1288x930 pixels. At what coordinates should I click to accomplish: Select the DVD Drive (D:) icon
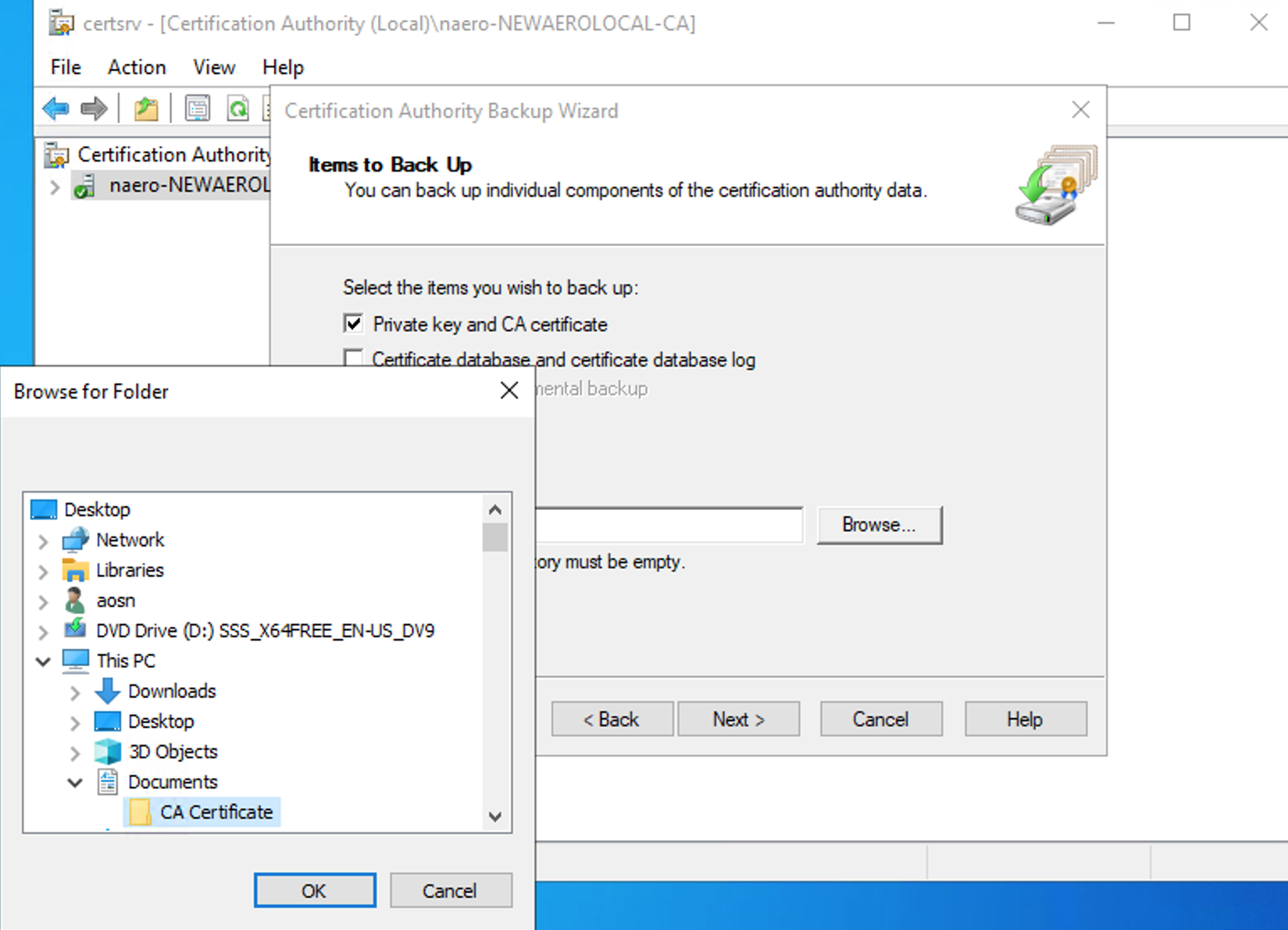pos(76,630)
